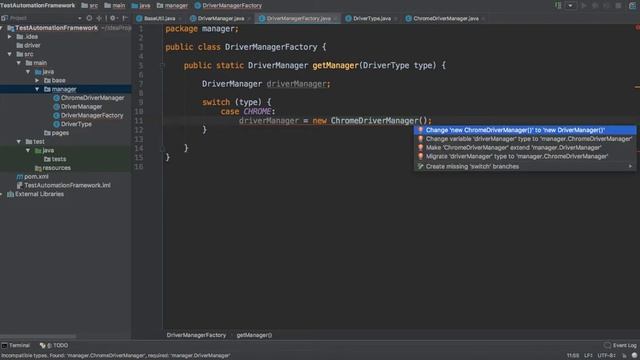Click manager in the navigation breadcrumb

click(x=176, y=5)
